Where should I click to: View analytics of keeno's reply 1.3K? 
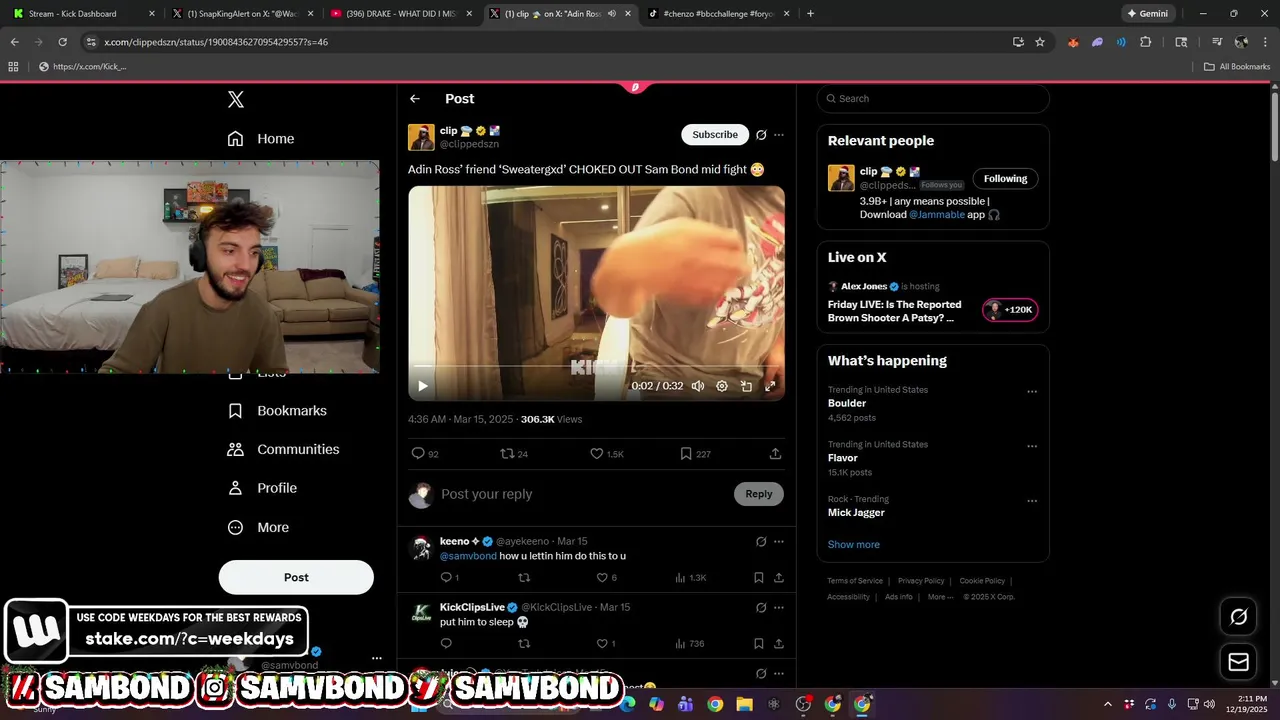click(x=690, y=578)
